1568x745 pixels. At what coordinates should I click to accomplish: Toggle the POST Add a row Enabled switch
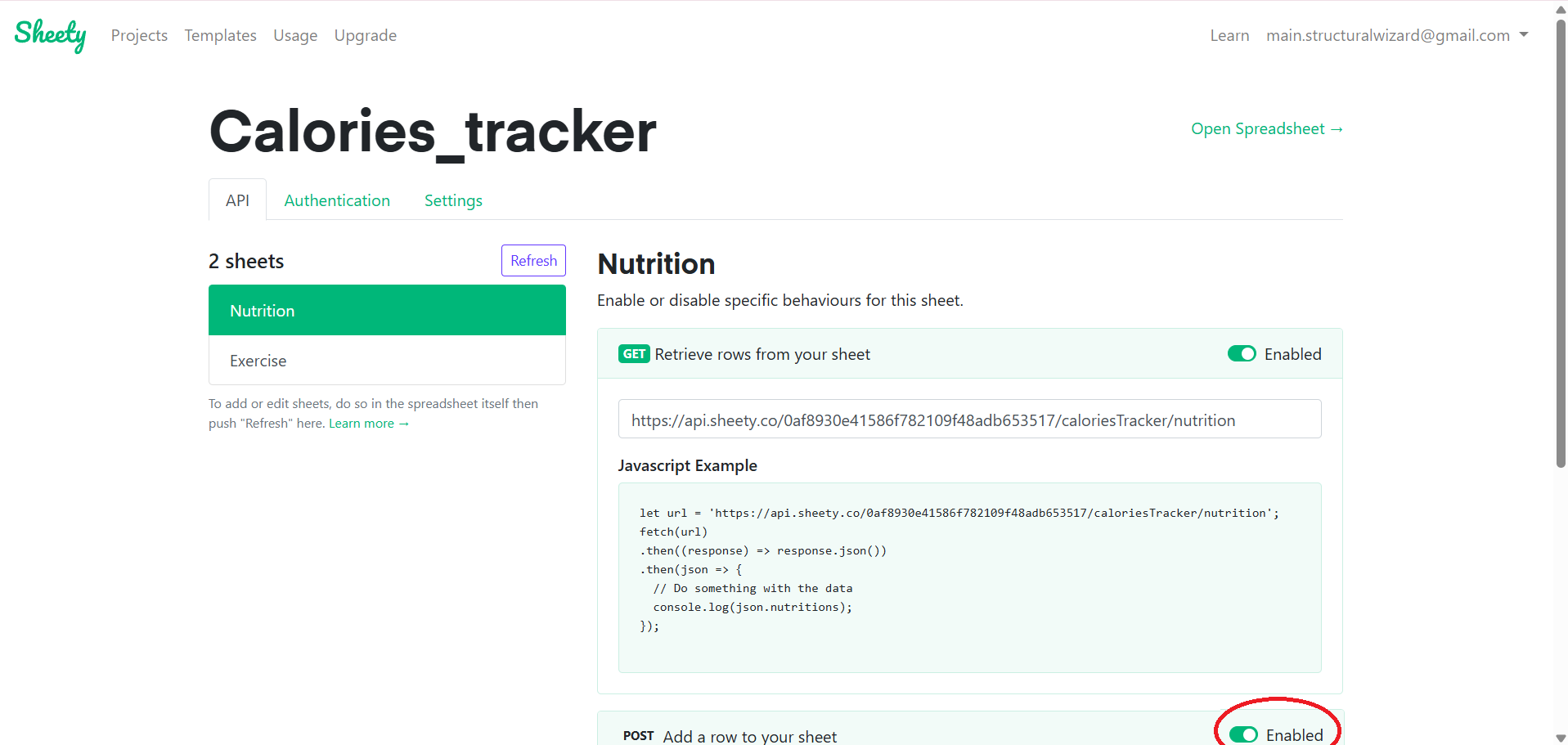tap(1243, 734)
